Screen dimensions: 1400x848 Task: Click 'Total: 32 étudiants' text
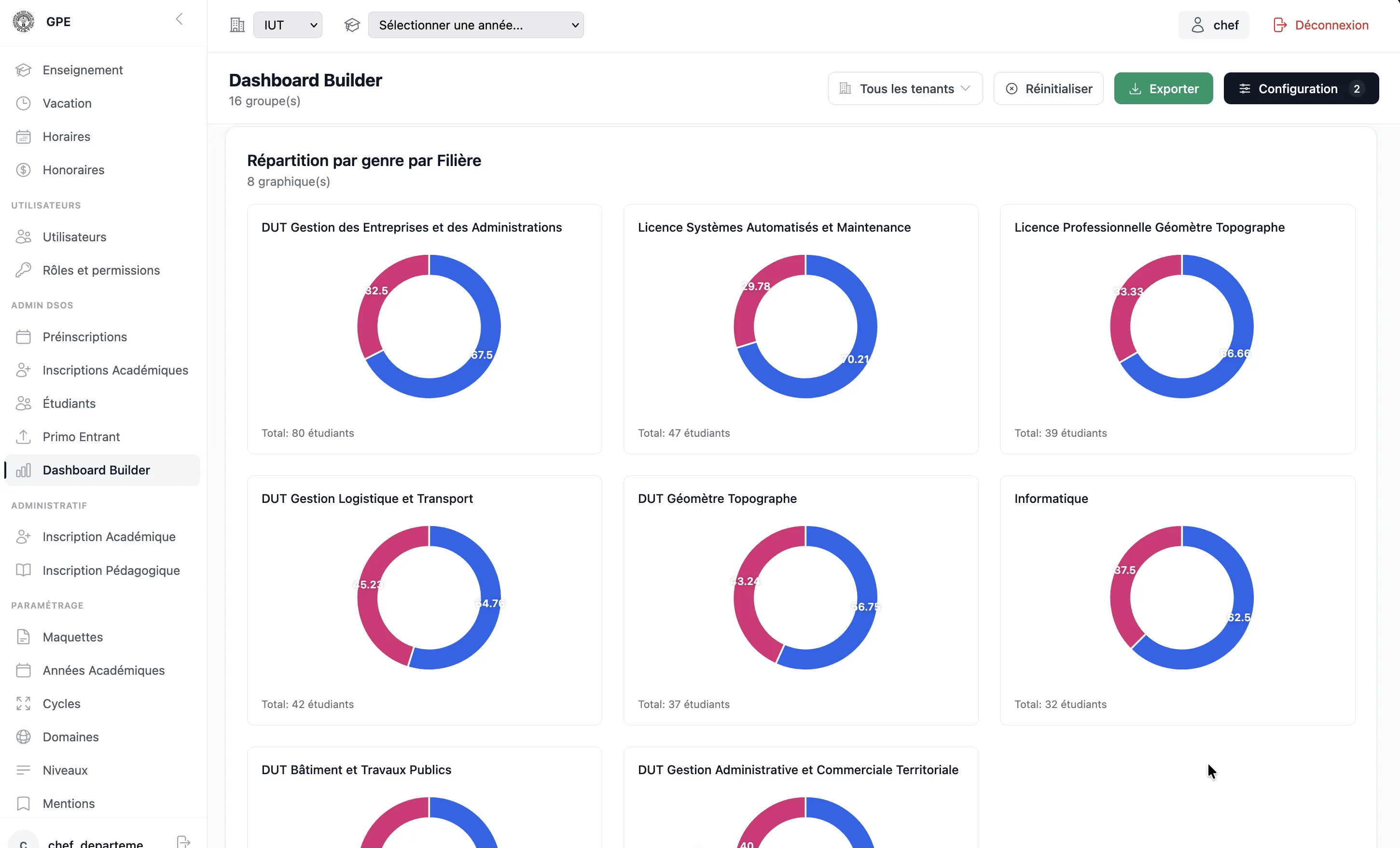[1060, 704]
